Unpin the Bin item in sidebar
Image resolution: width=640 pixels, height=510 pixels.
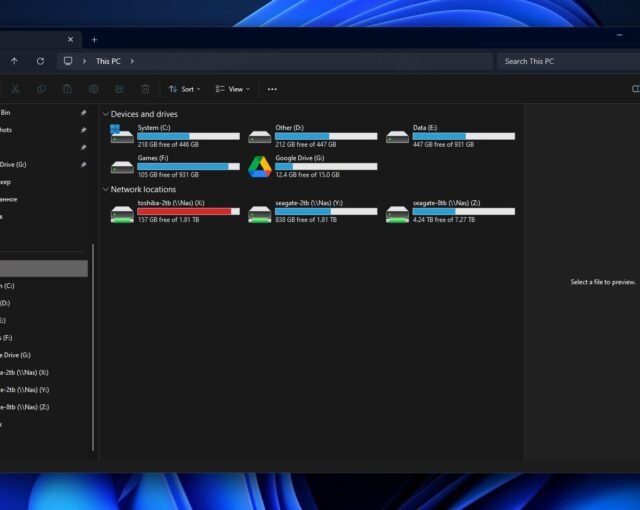(x=83, y=113)
